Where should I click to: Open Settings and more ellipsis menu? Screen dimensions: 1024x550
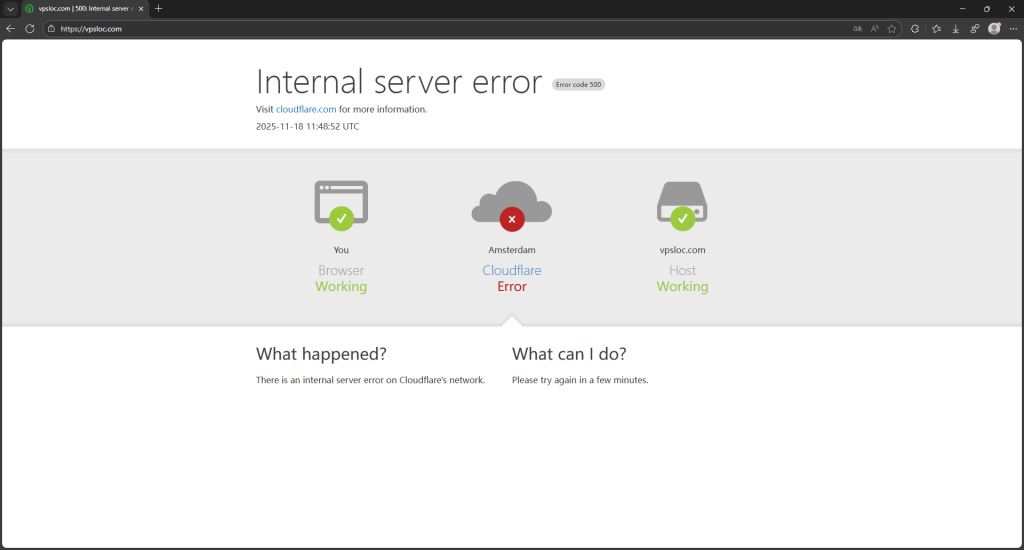click(1013, 29)
